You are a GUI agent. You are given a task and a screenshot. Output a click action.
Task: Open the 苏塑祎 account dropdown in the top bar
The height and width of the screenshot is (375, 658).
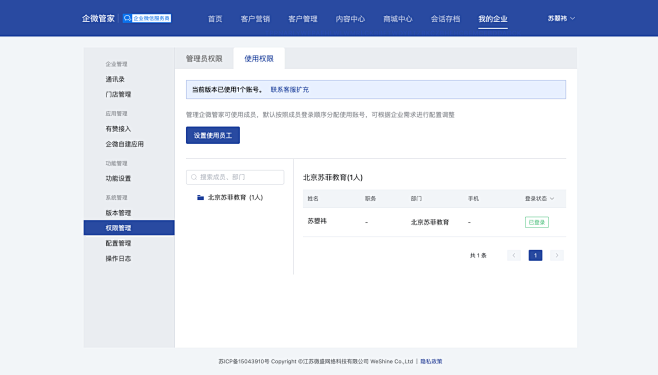[561, 18]
